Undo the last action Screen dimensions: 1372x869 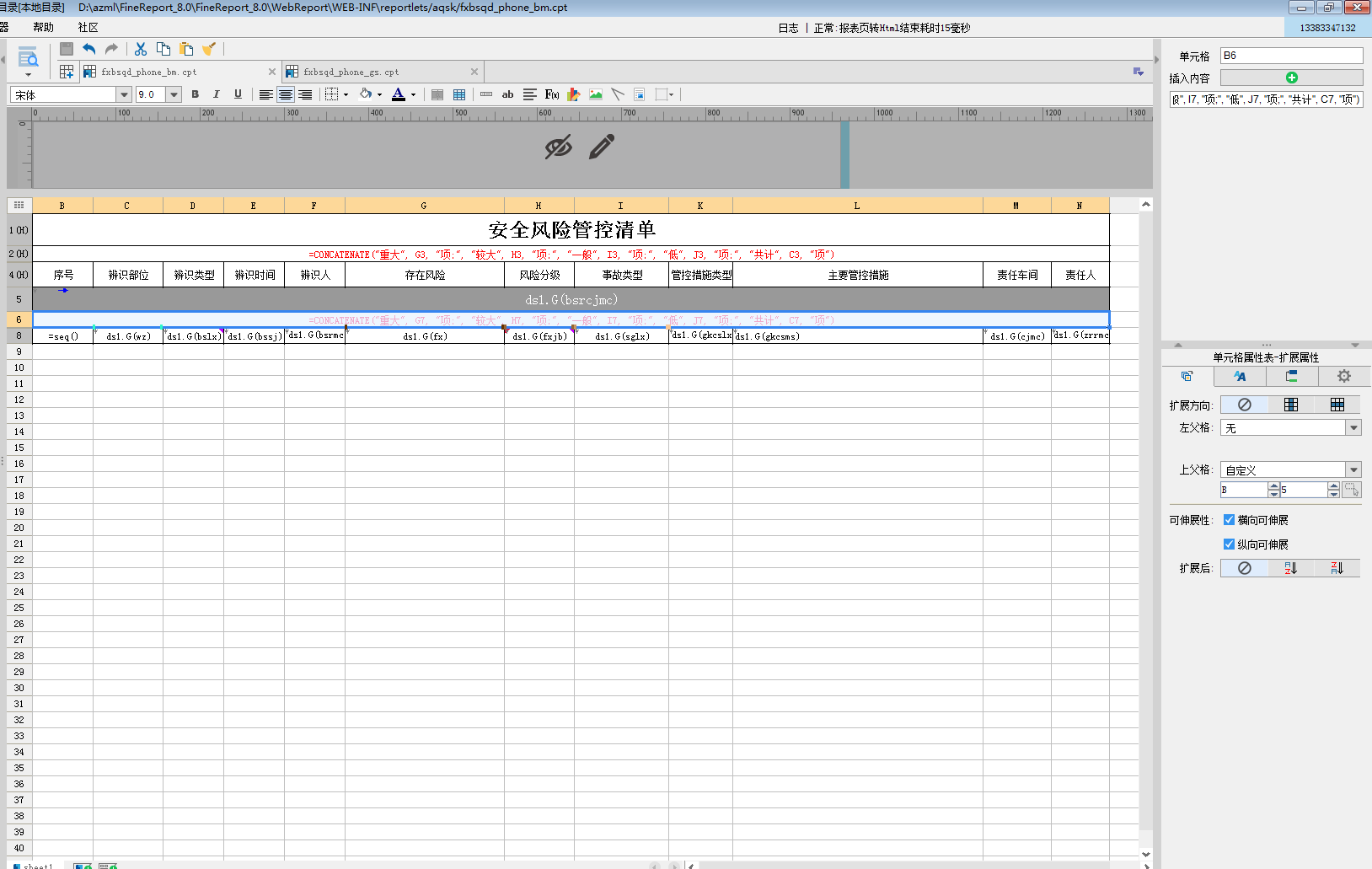pos(88,49)
